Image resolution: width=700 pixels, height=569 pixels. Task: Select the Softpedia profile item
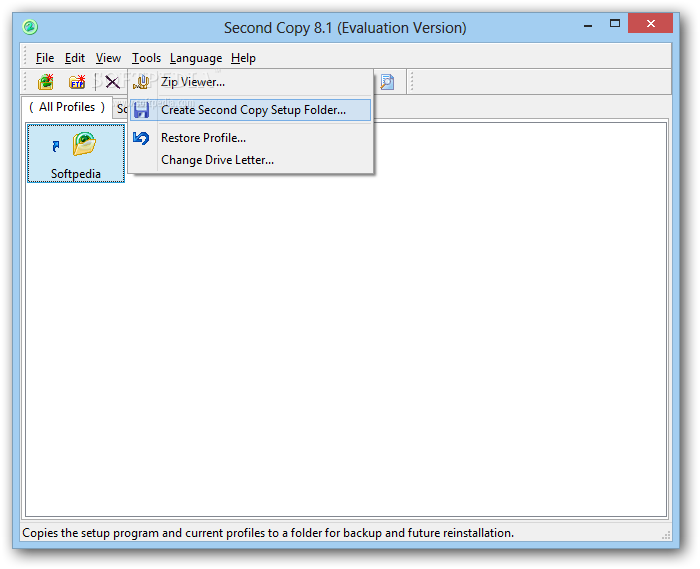(x=76, y=154)
